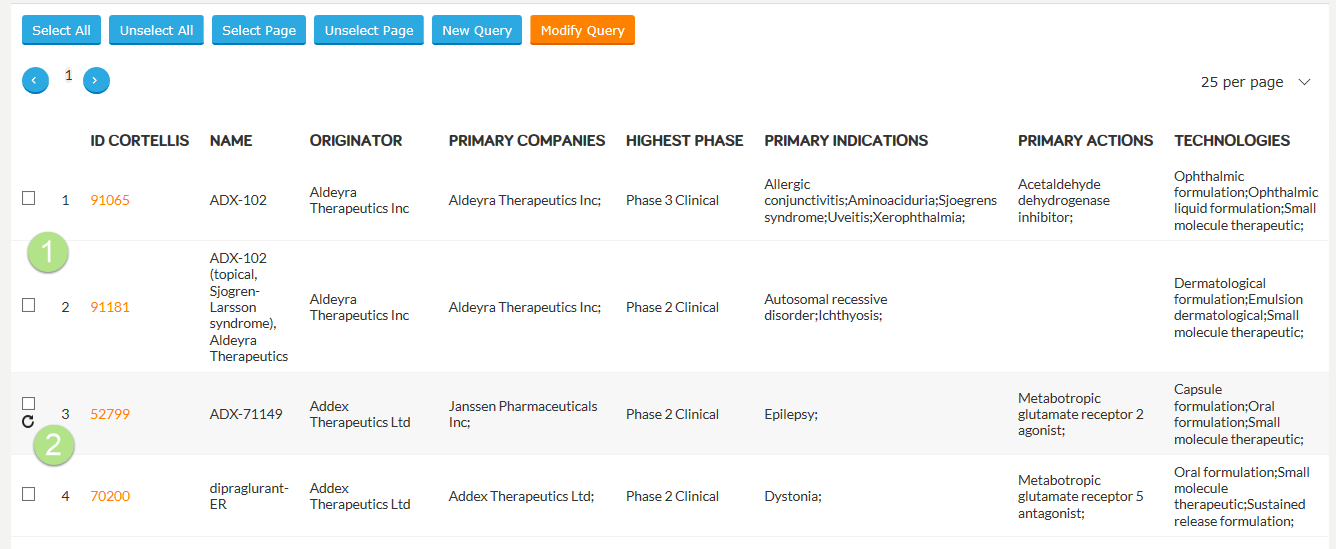Click the orange Modify Query button

point(582,30)
